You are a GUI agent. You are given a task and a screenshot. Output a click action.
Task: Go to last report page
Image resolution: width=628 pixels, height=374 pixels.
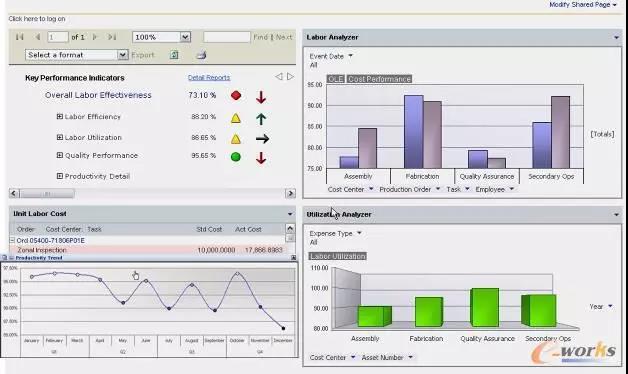(112, 37)
